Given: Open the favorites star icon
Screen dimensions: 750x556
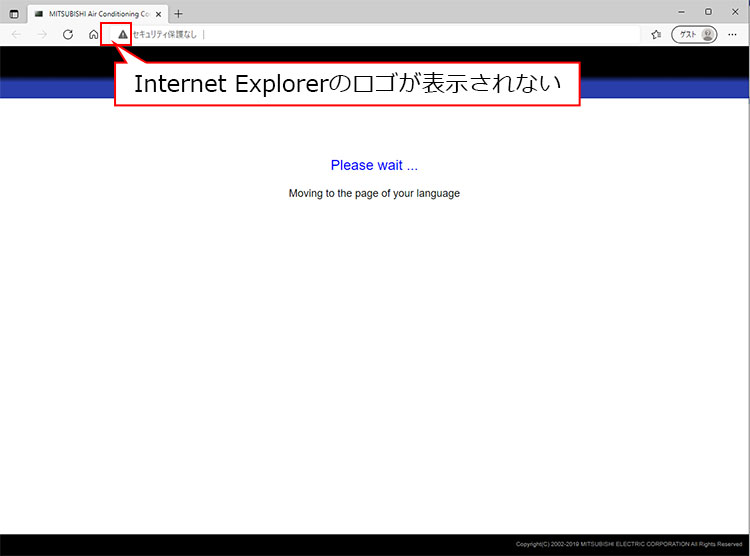Looking at the screenshot, I should click(x=656, y=34).
